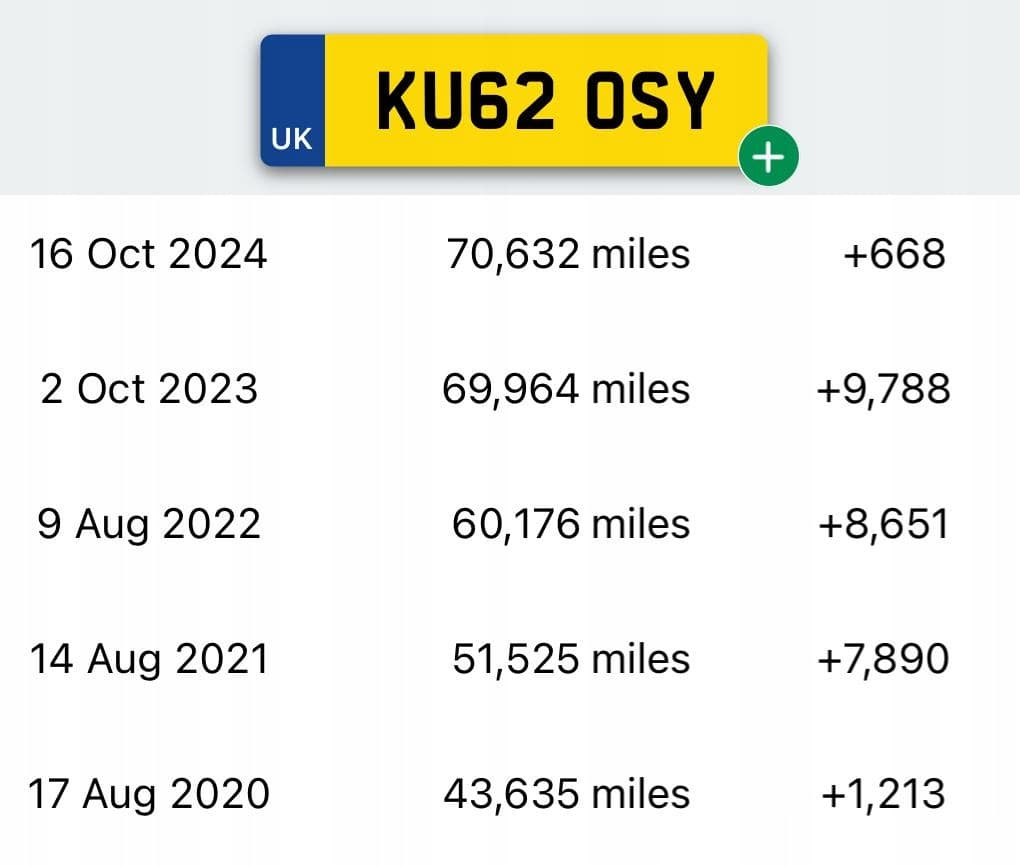Viewport: 1020px width, 866px height.
Task: Select the 60,176 miles reading
Action: click(570, 524)
